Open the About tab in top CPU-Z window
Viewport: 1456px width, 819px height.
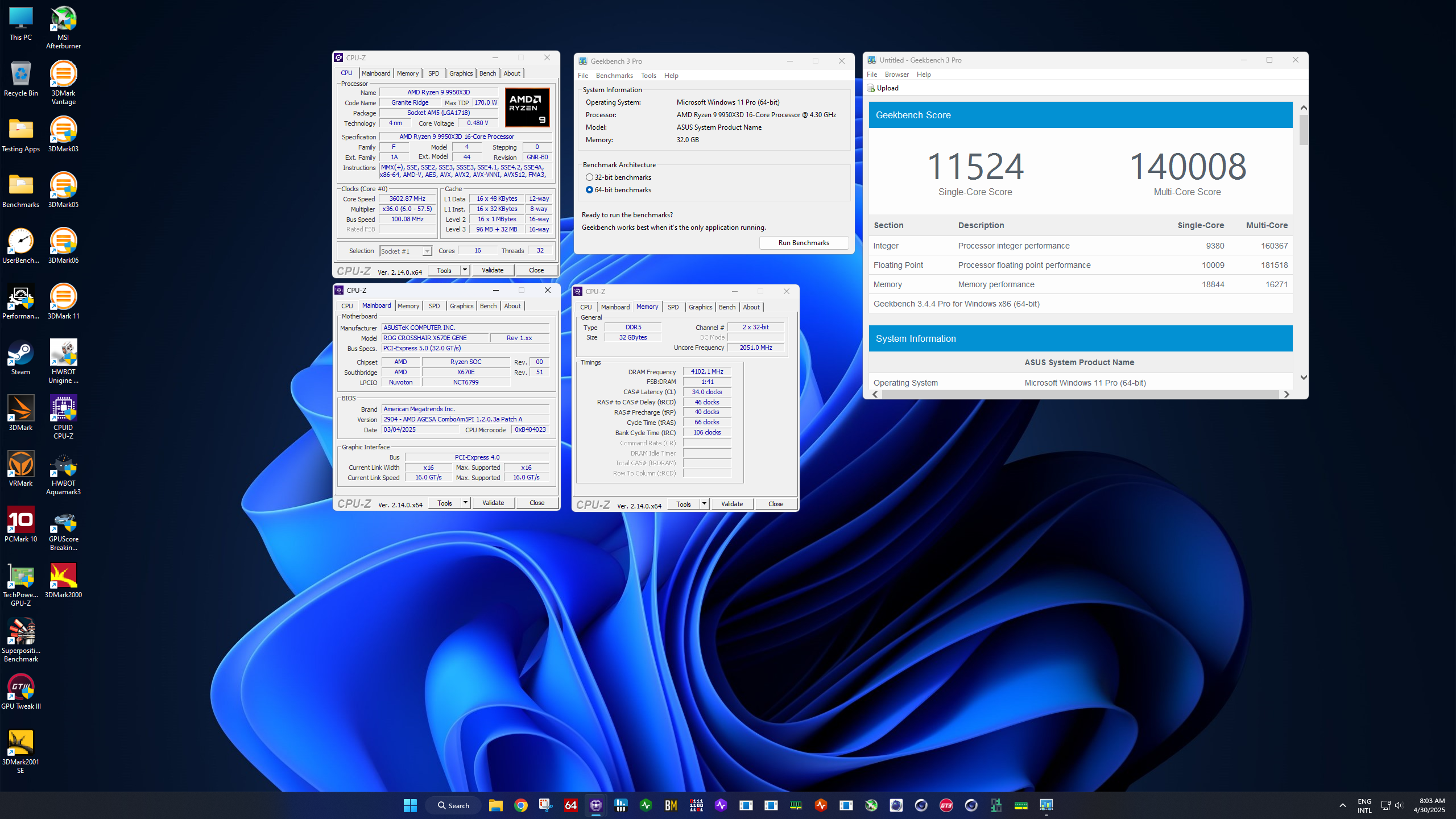point(511,73)
